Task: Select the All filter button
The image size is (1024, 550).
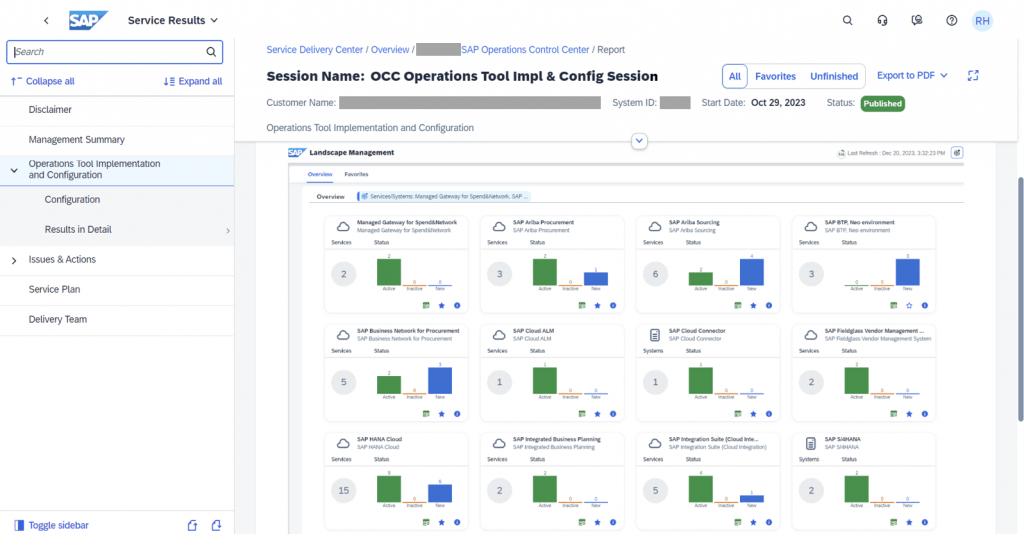Action: [x=735, y=76]
